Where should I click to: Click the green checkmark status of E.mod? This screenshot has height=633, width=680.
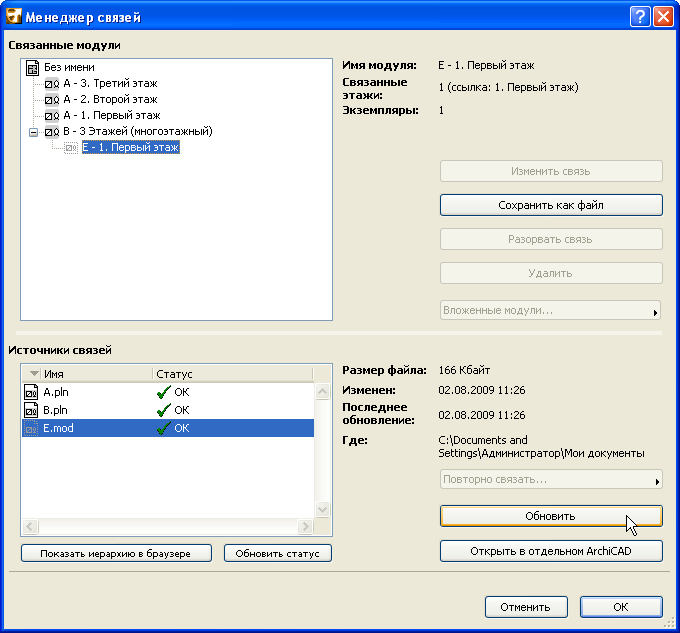point(163,428)
